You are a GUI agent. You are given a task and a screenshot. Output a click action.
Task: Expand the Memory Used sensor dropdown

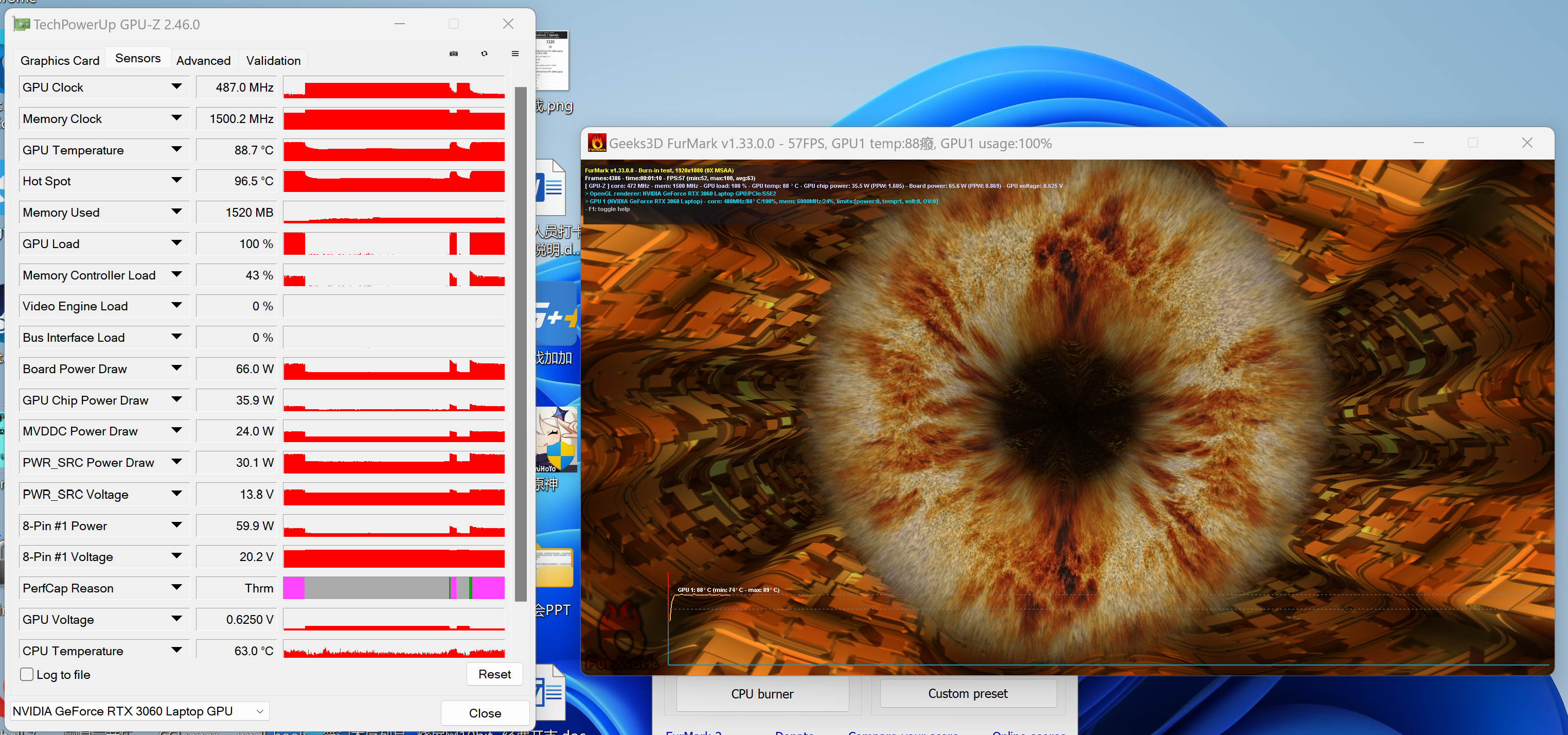point(176,212)
